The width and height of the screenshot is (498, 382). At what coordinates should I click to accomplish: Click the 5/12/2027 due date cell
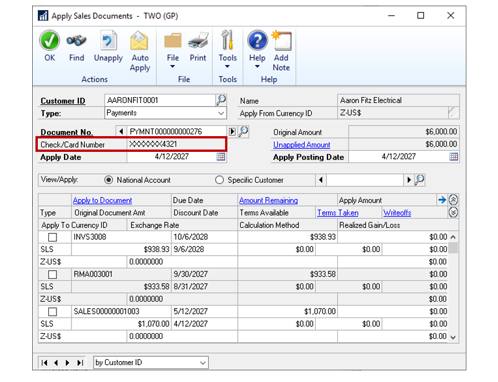(x=204, y=312)
